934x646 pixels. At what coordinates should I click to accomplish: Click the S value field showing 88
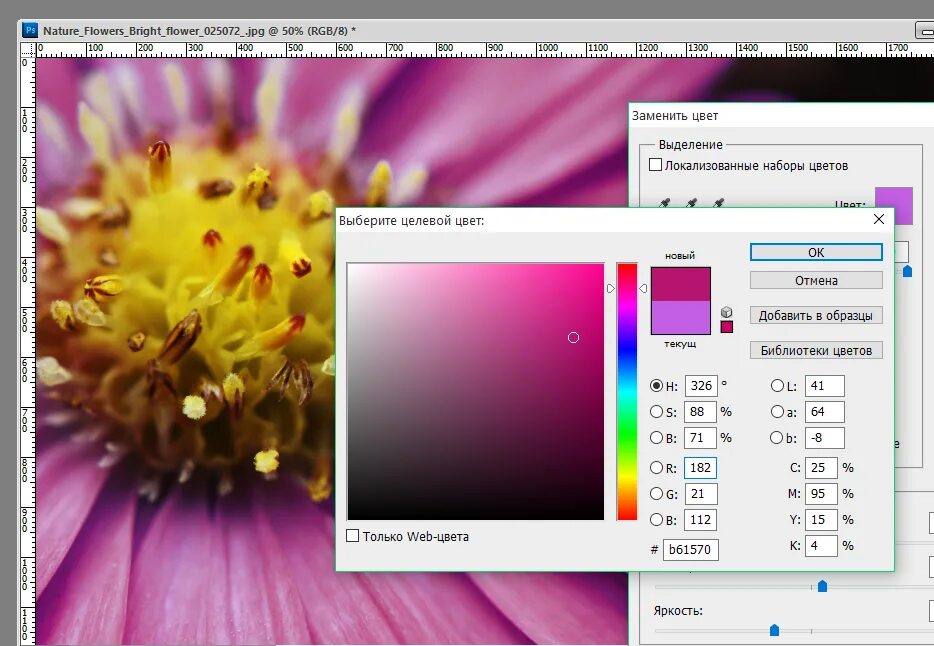tap(701, 411)
